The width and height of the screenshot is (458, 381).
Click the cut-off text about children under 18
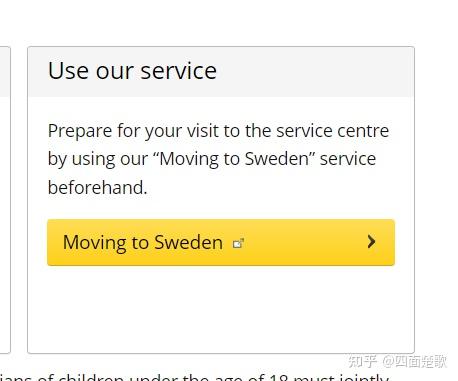coord(194,377)
